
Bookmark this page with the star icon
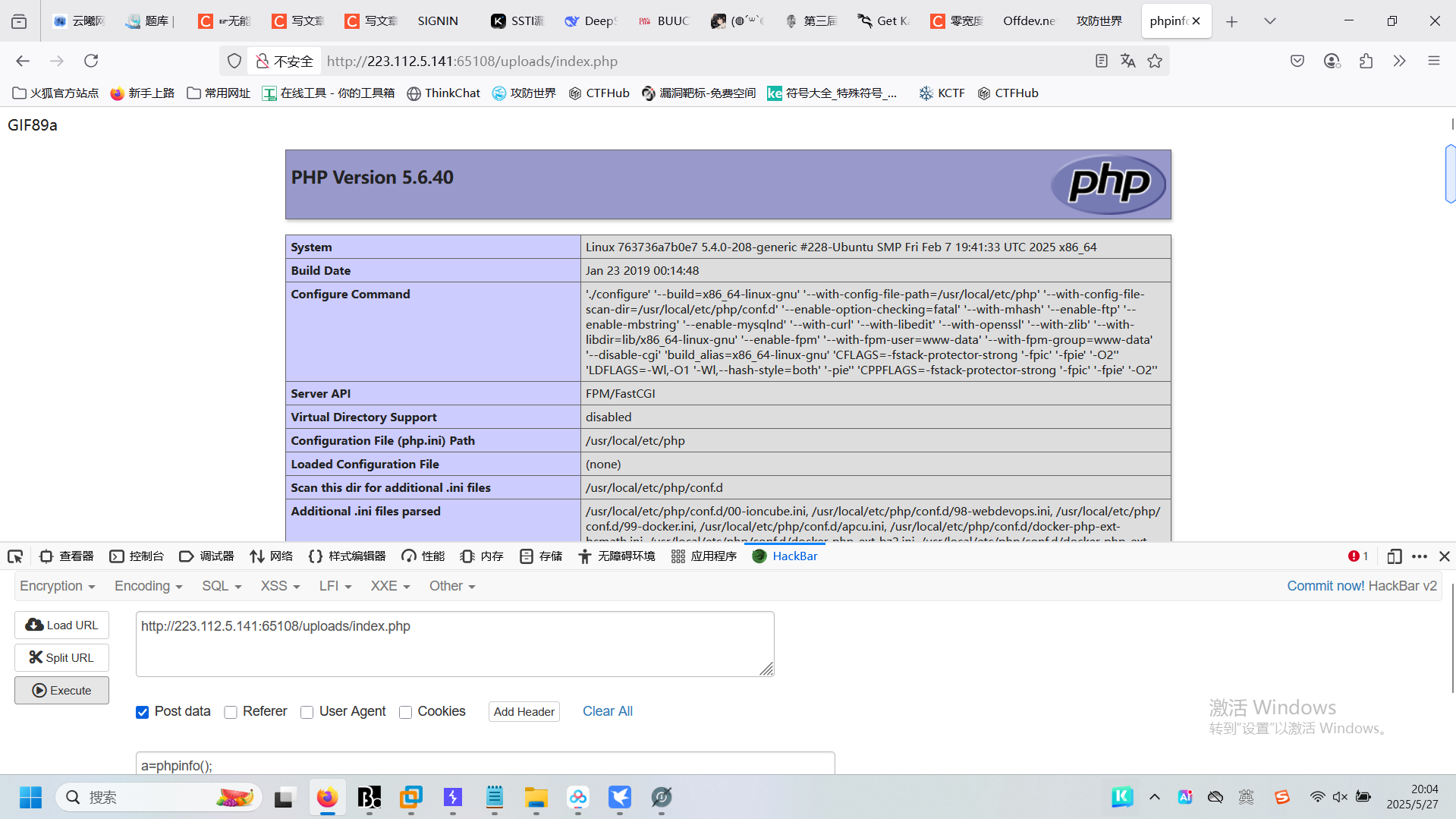1155,61
